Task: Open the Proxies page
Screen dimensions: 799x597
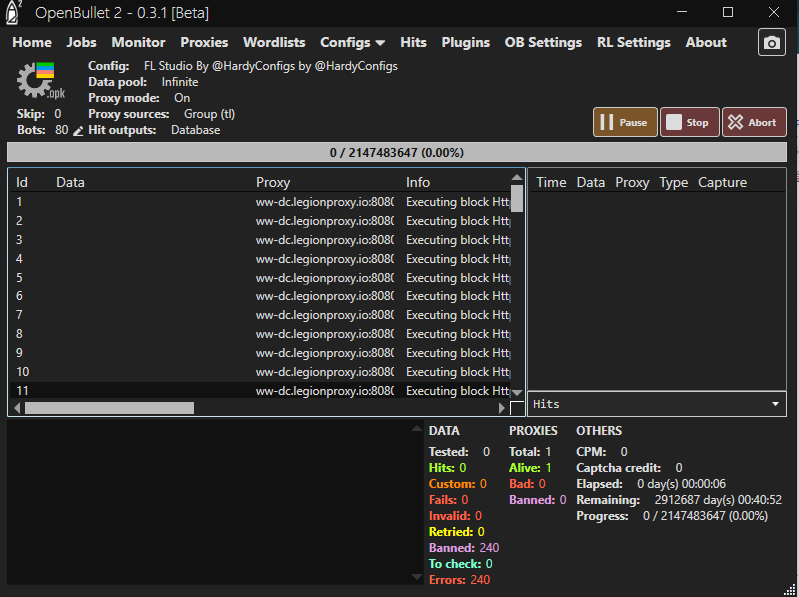Action: (x=204, y=42)
